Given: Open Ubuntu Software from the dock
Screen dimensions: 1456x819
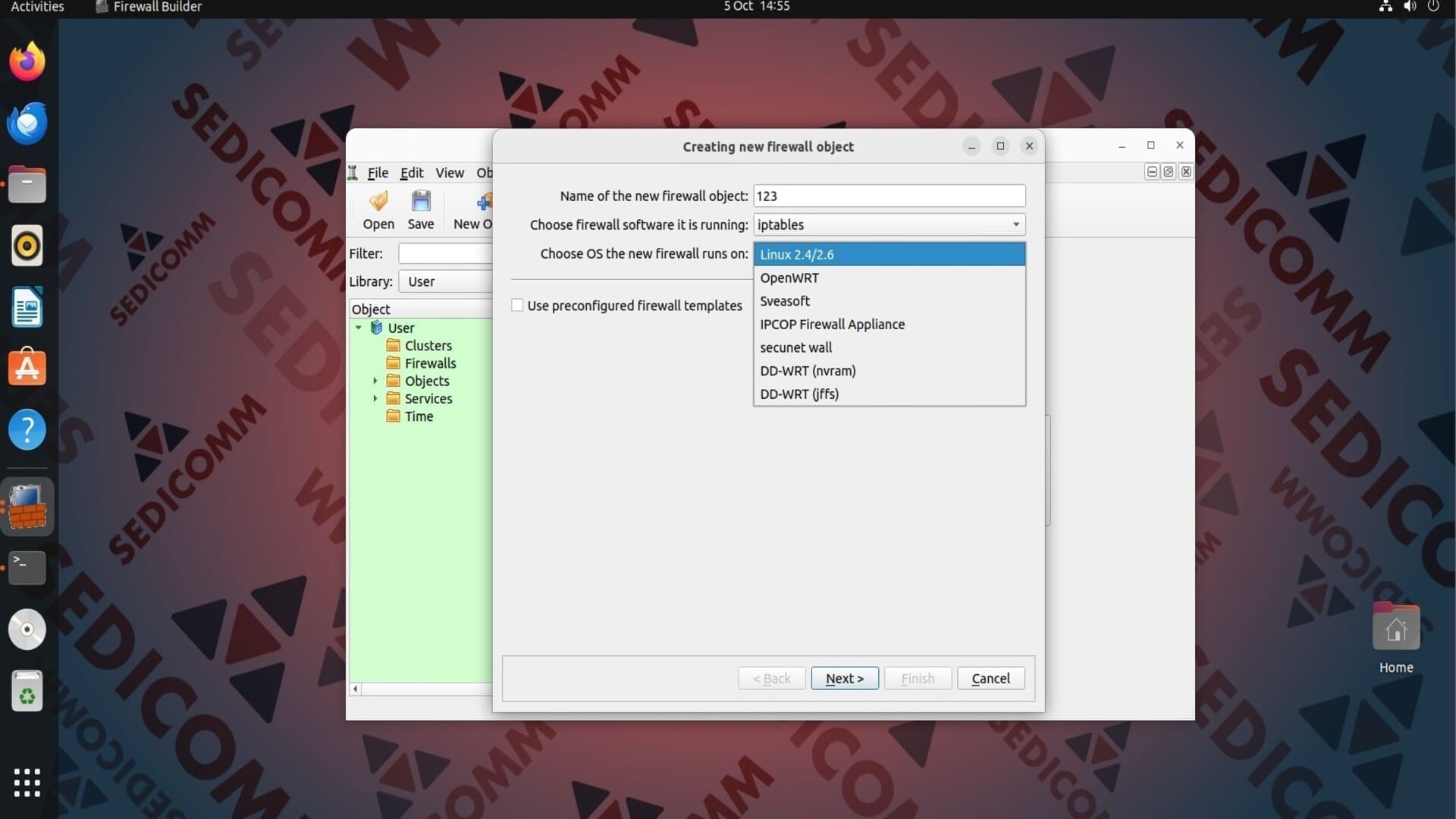Looking at the screenshot, I should [27, 369].
